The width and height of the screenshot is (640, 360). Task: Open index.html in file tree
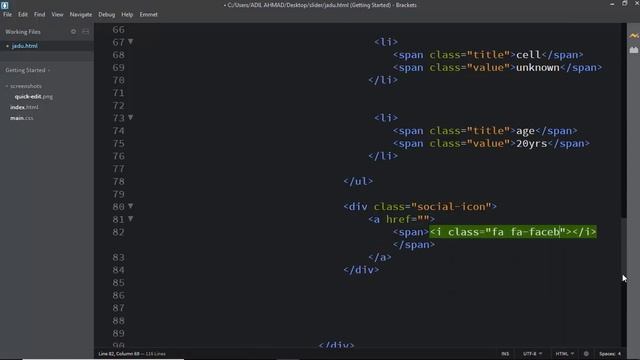pos(24,107)
